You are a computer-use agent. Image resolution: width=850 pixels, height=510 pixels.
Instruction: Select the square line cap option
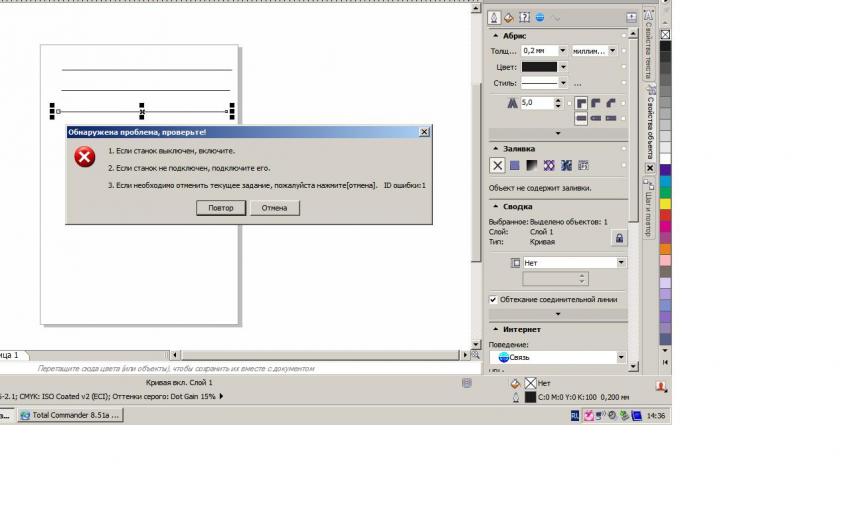pos(610,118)
